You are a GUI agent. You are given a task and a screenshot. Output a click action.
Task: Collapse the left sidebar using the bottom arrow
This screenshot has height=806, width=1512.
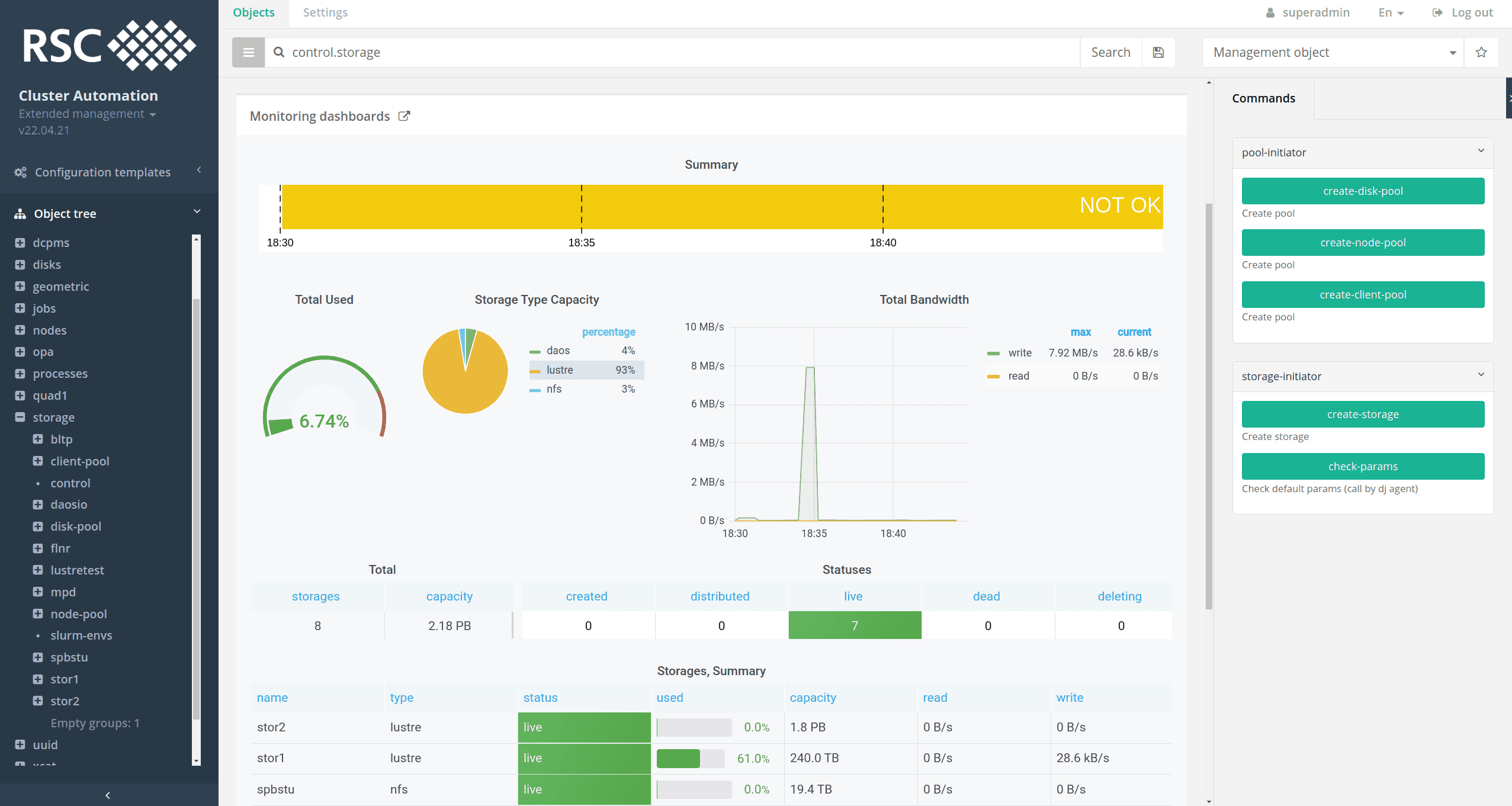click(x=107, y=795)
